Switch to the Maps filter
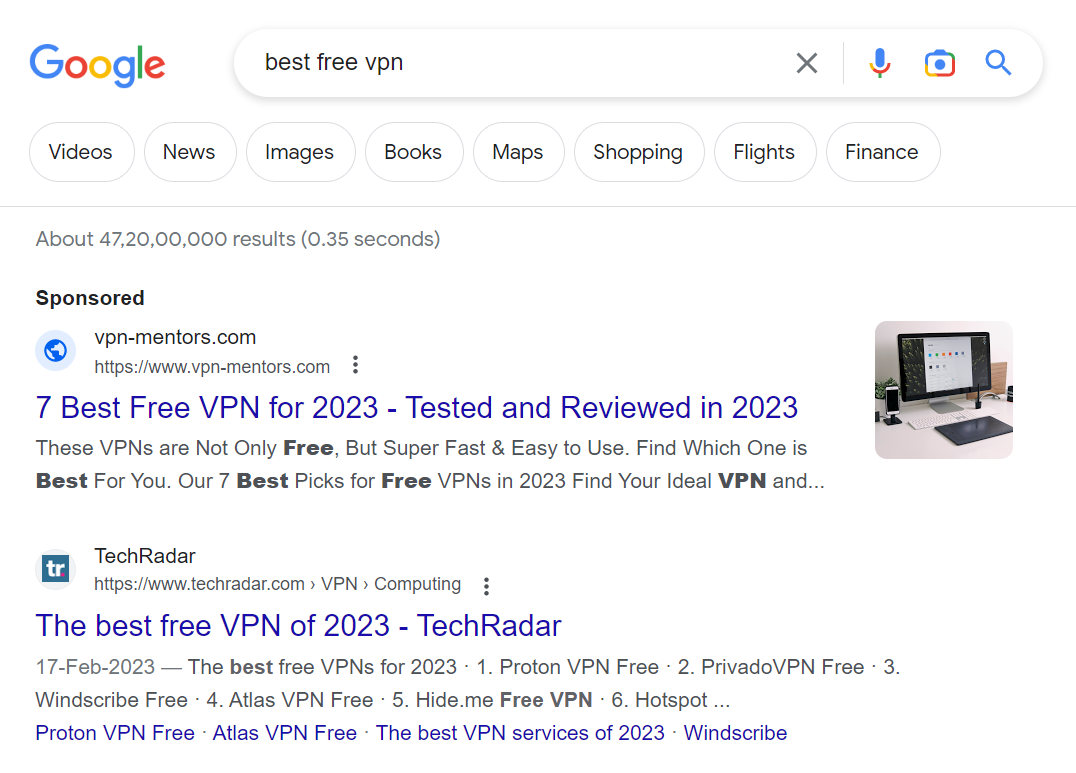1076x773 pixels. pos(518,152)
